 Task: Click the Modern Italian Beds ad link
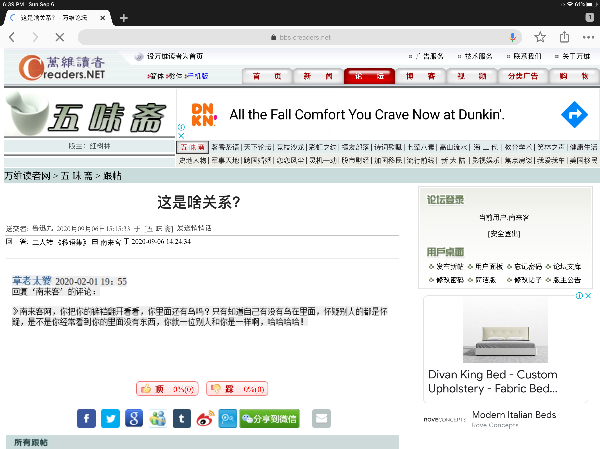click(x=514, y=415)
